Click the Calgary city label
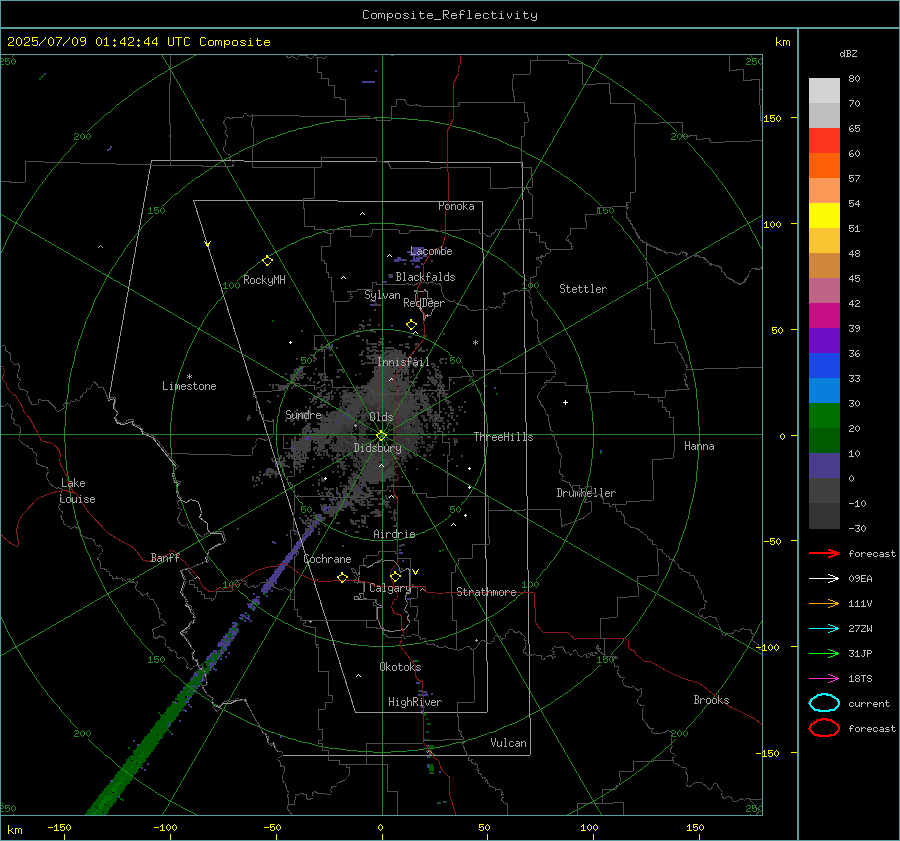This screenshot has height=841, width=900. [x=390, y=588]
